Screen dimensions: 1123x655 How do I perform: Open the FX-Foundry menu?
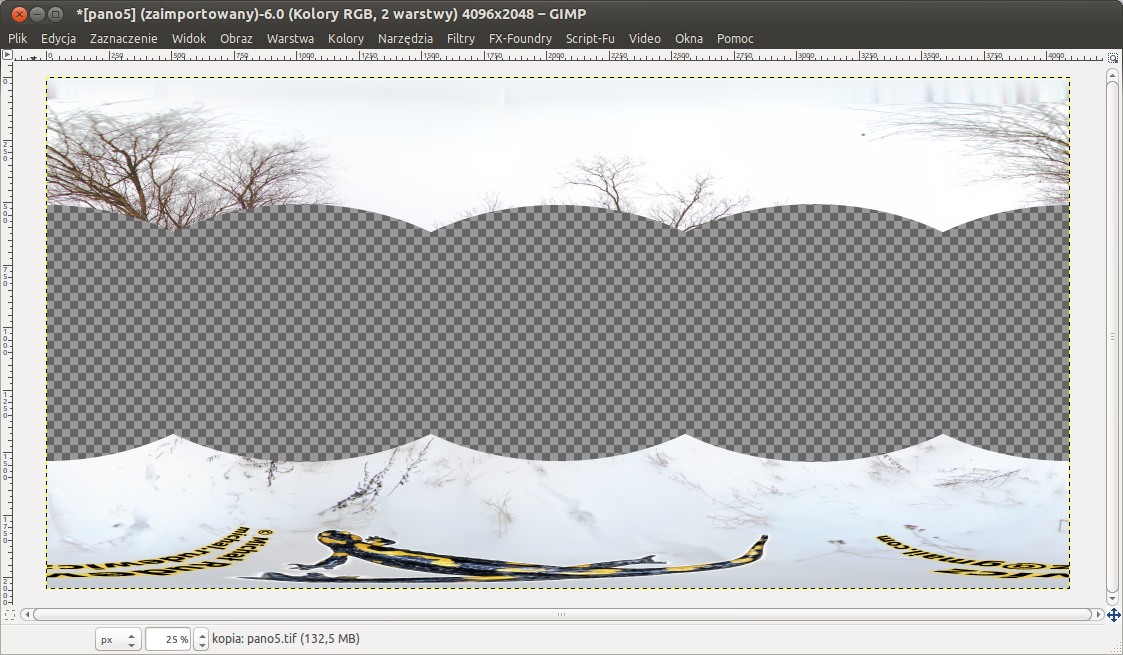pos(520,39)
